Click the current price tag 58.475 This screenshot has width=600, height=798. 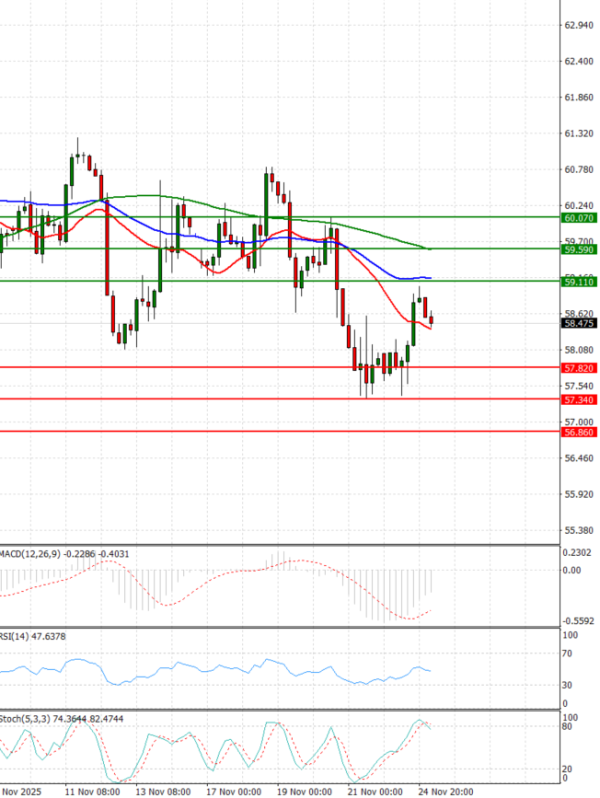pyautogui.click(x=579, y=324)
